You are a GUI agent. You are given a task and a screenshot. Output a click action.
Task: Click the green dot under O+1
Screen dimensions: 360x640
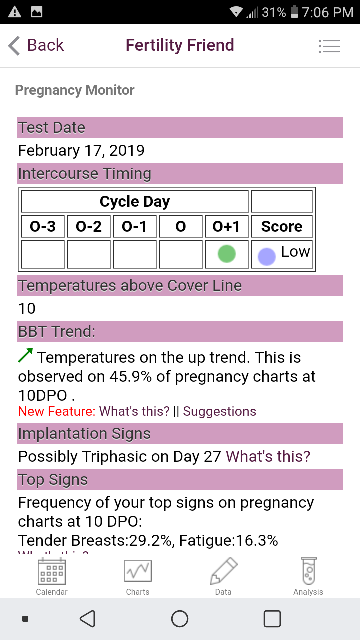227,254
